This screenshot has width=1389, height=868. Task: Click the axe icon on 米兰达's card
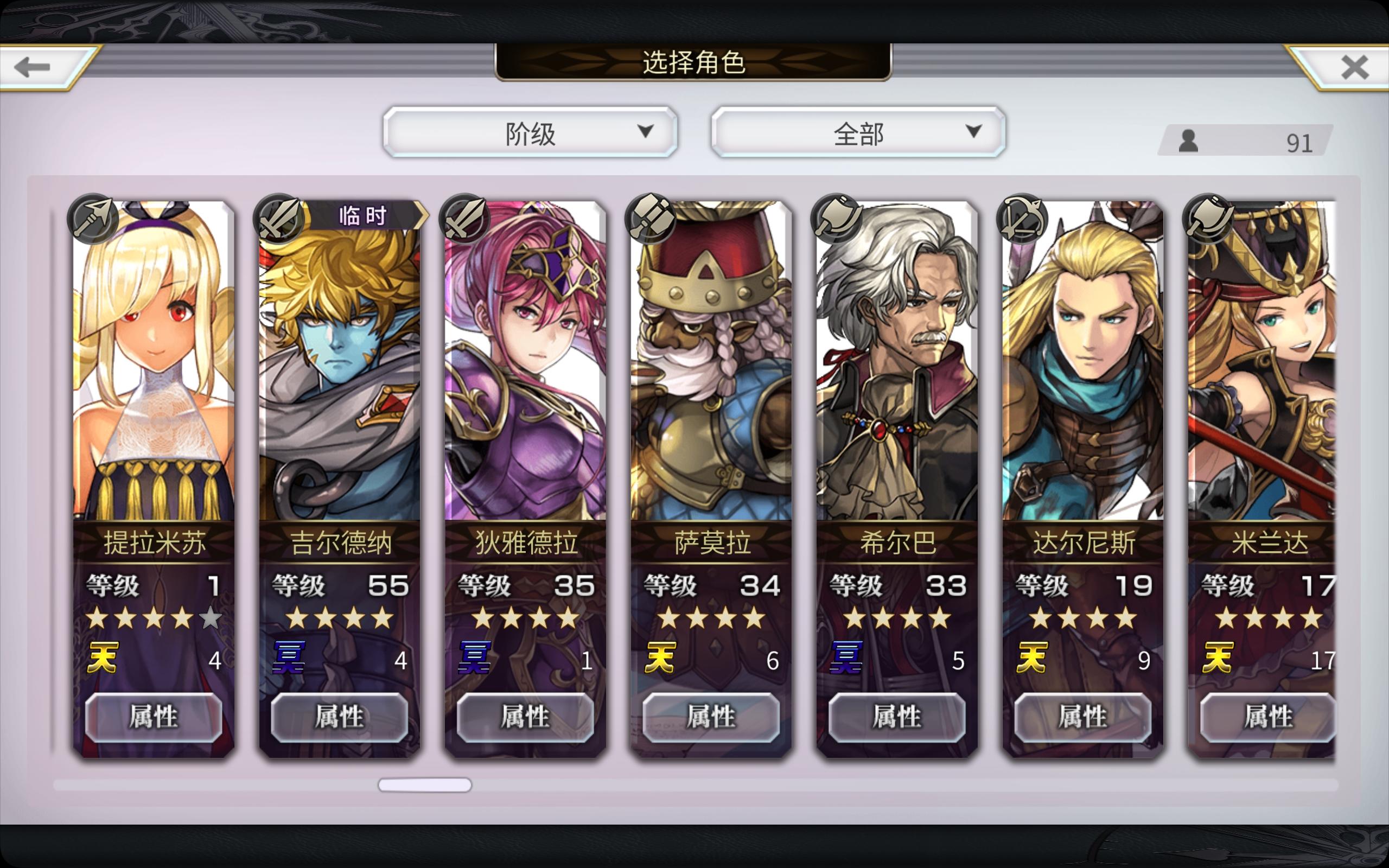point(1208,219)
